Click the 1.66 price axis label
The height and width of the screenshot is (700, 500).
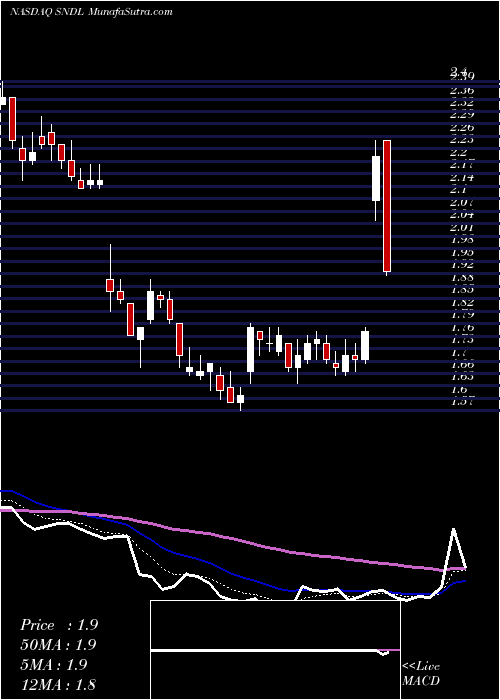click(462, 365)
